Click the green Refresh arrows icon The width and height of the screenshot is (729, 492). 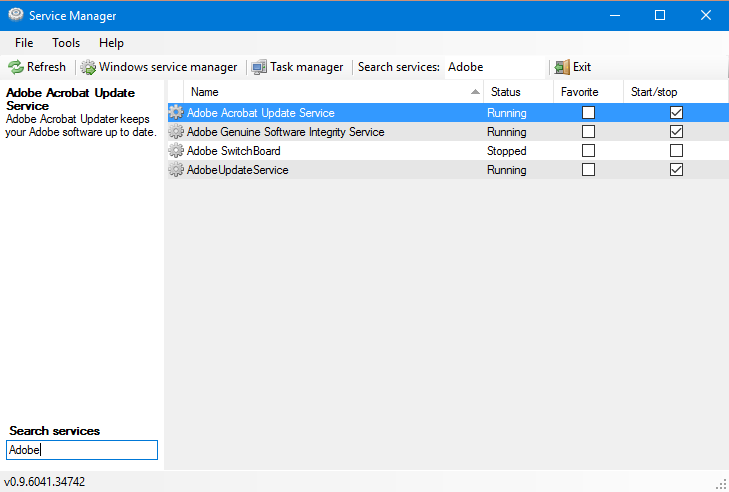(16, 67)
